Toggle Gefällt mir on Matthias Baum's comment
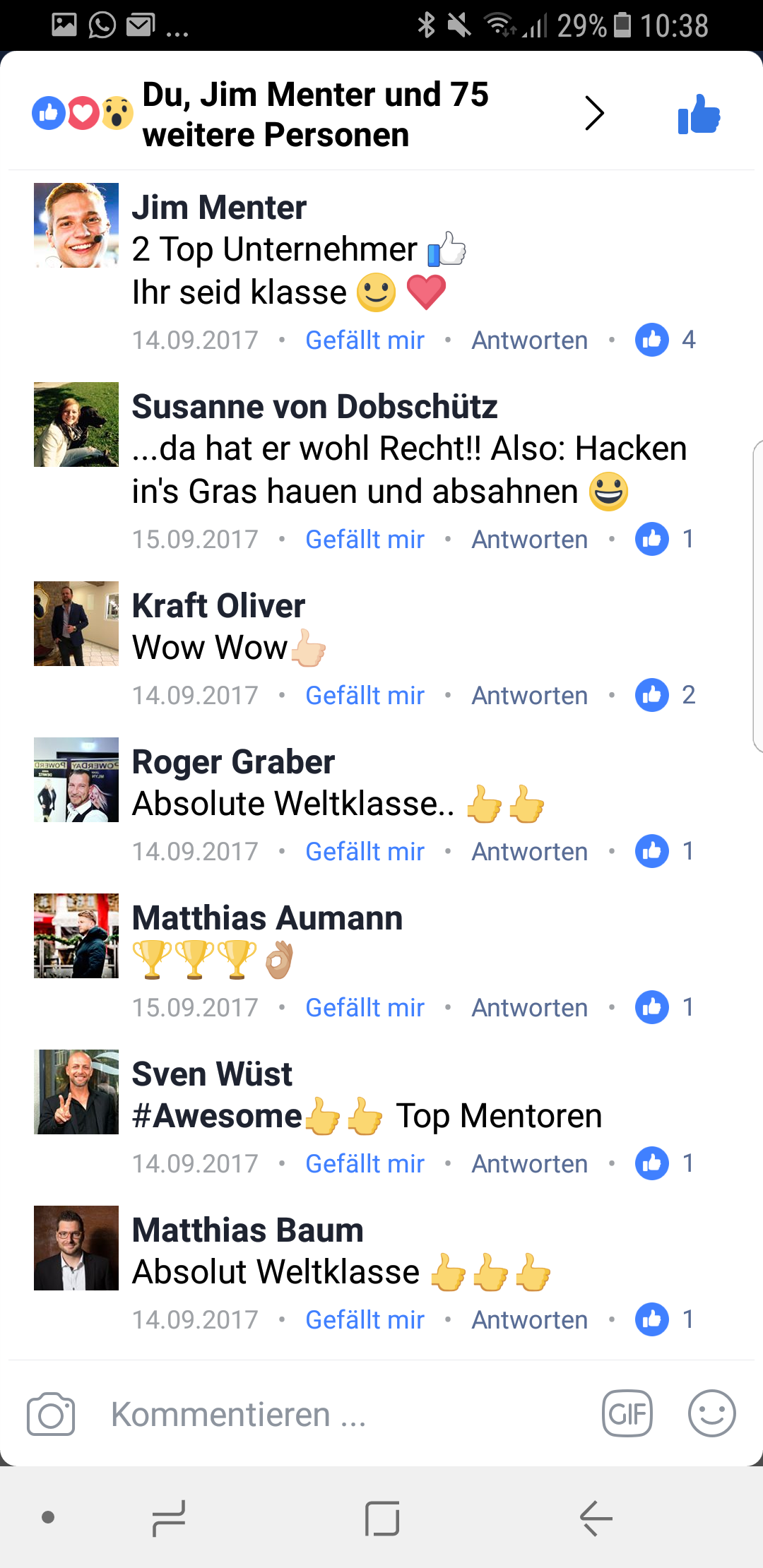This screenshot has width=763, height=1568. [365, 1319]
